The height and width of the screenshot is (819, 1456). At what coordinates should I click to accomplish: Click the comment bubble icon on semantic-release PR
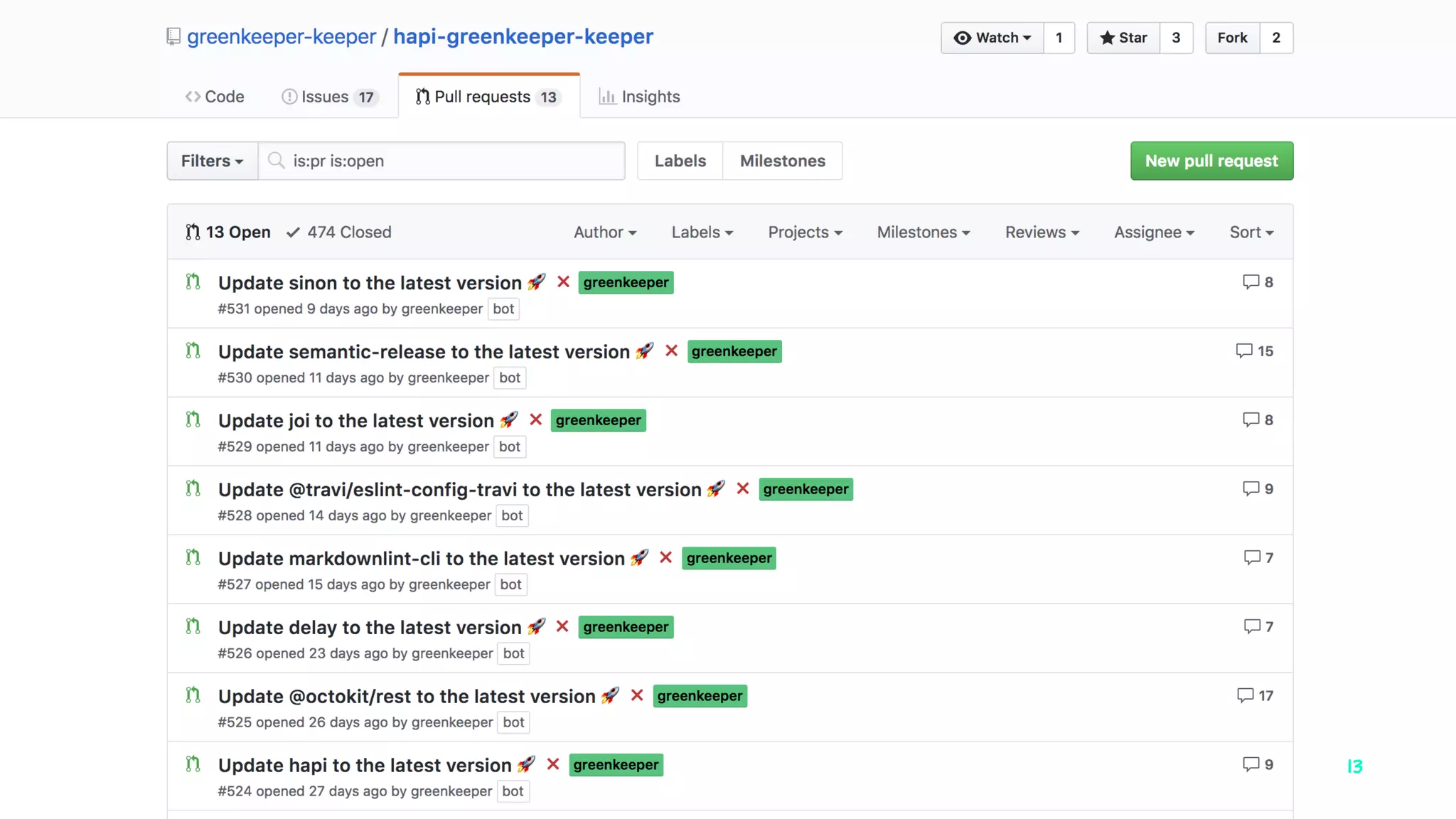(x=1243, y=350)
